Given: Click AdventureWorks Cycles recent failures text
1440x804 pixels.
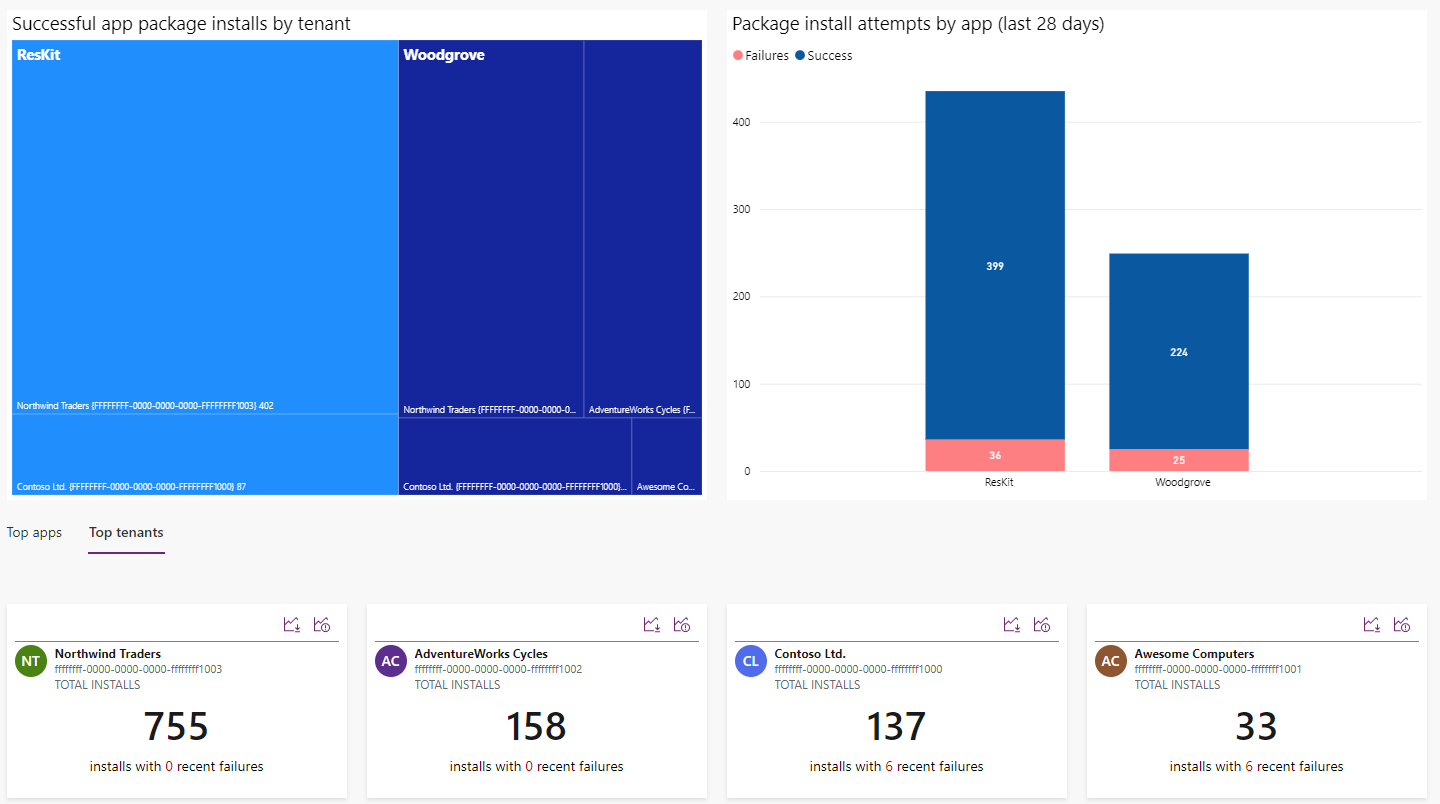Looking at the screenshot, I should pos(536,767).
